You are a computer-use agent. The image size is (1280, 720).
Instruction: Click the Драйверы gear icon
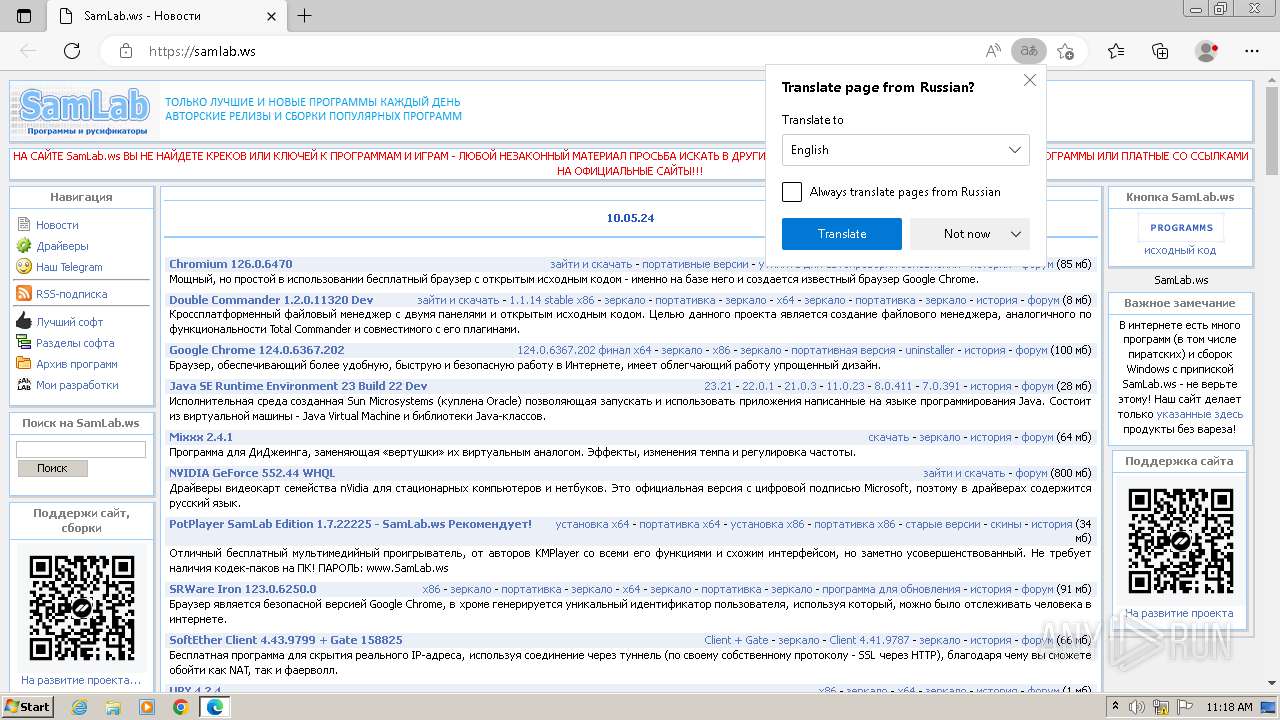click(24, 246)
